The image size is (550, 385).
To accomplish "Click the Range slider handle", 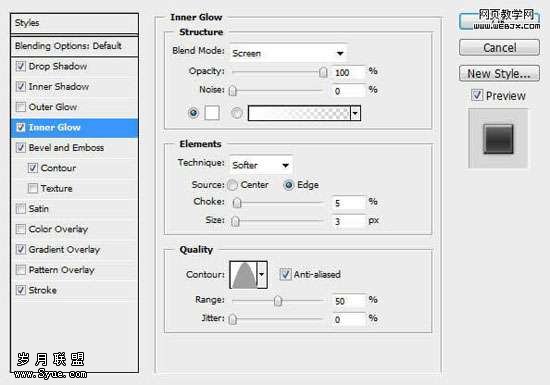I will (278, 301).
